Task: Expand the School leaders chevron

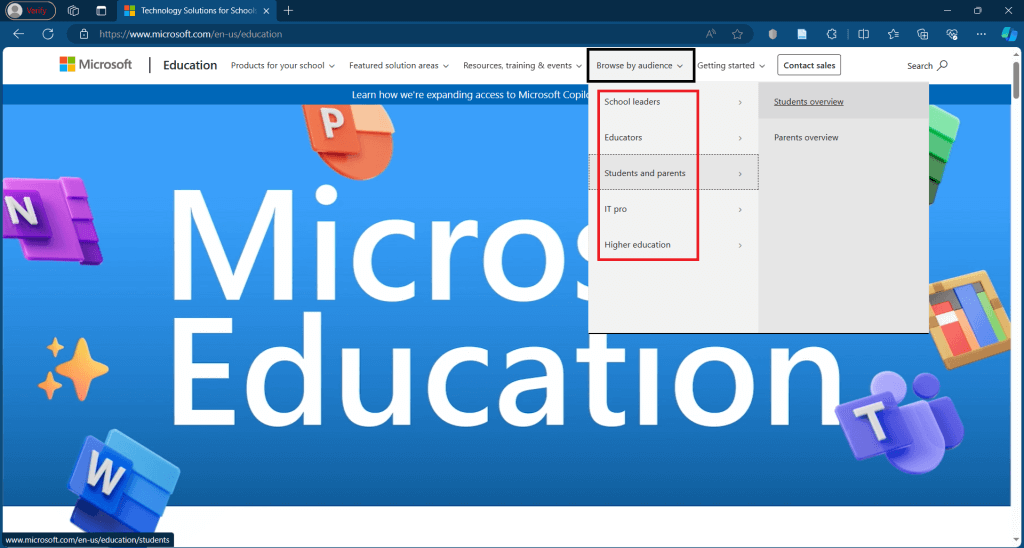Action: coord(740,103)
